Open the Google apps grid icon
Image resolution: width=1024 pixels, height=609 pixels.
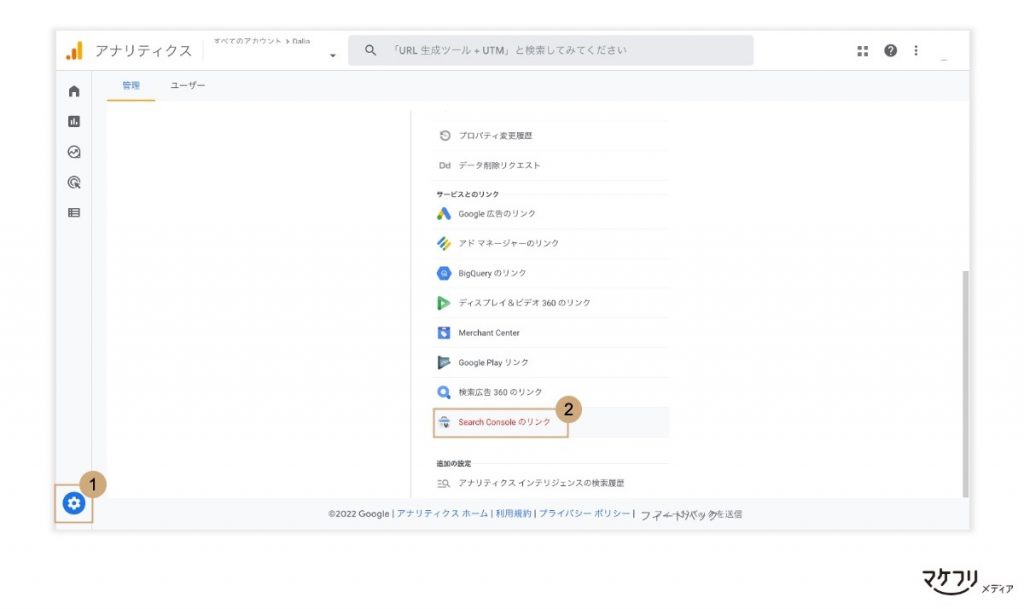(x=863, y=51)
